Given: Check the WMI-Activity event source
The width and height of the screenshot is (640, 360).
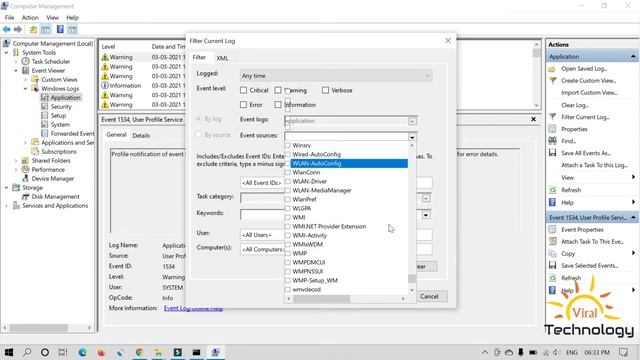Looking at the screenshot, I should 288,236.
